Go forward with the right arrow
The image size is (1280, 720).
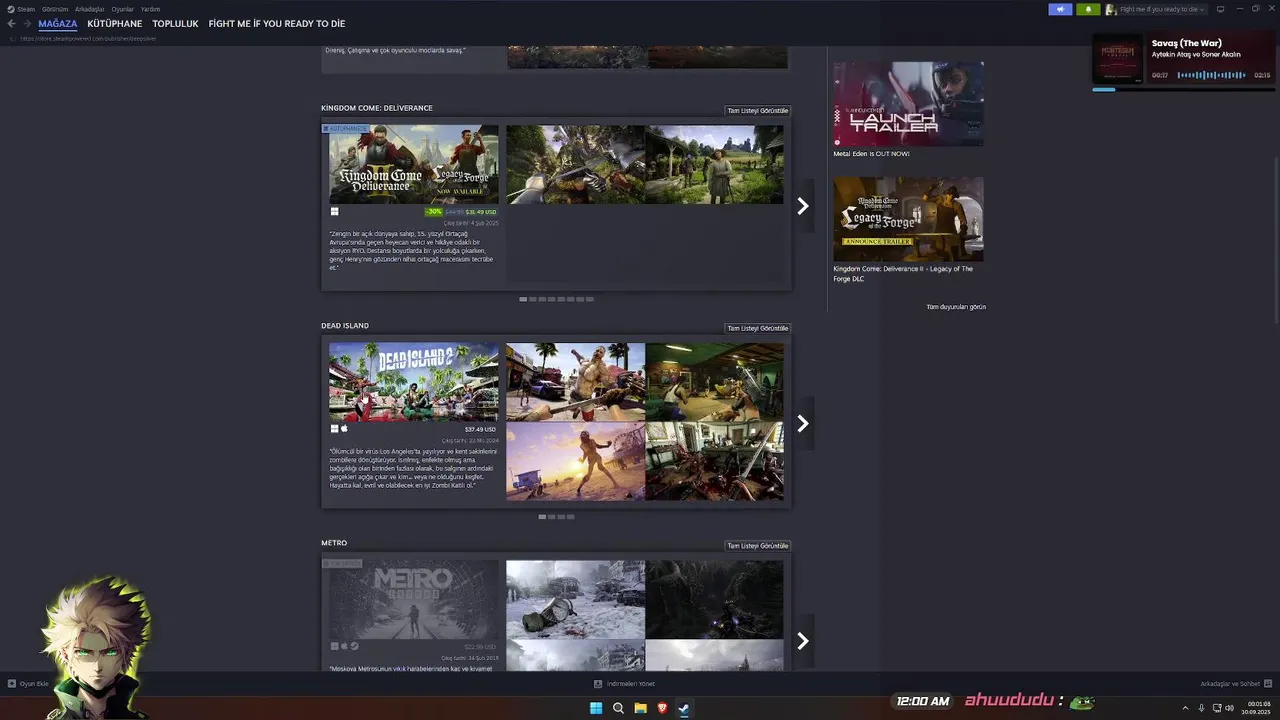tap(27, 24)
